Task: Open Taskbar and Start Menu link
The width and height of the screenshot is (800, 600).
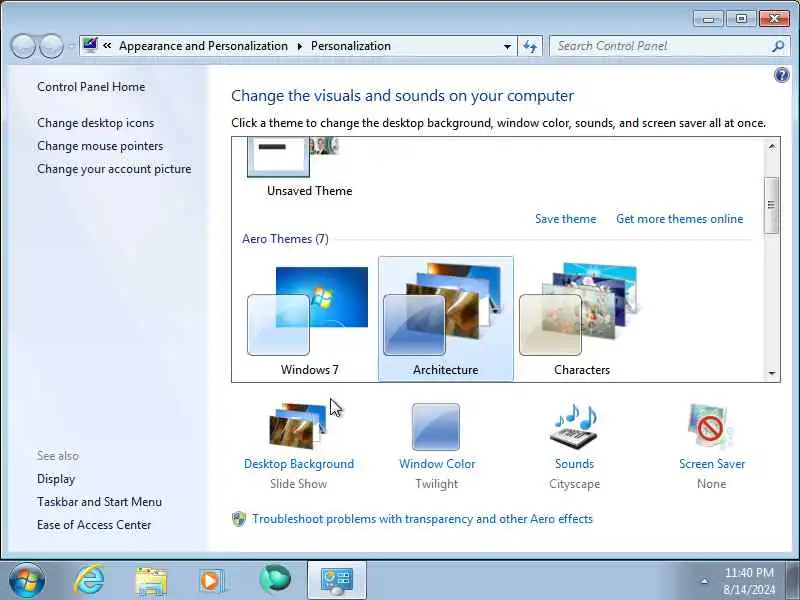Action: [99, 502]
